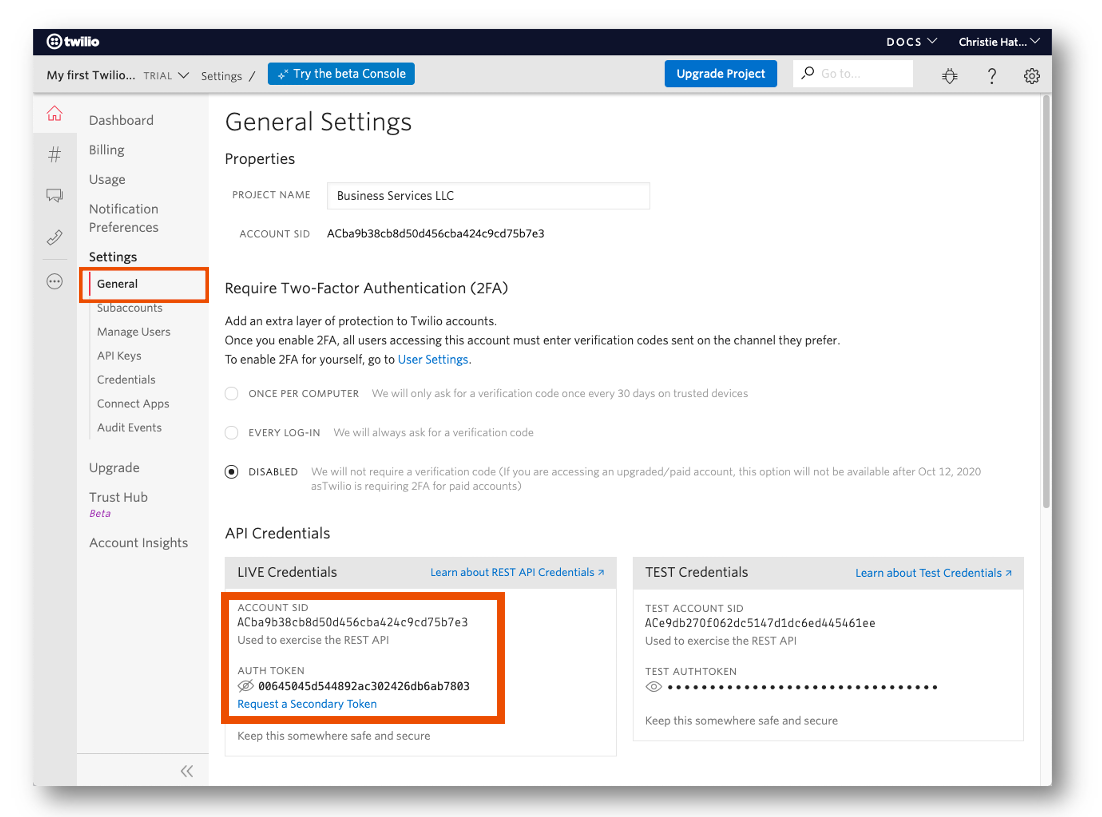Open the My first Twilio project switcher
Image resolution: width=1102 pixels, height=817 pixels.
tap(117, 75)
